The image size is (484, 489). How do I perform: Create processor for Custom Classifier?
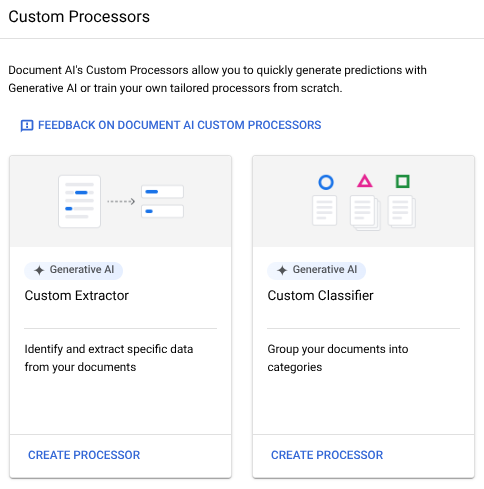click(327, 455)
